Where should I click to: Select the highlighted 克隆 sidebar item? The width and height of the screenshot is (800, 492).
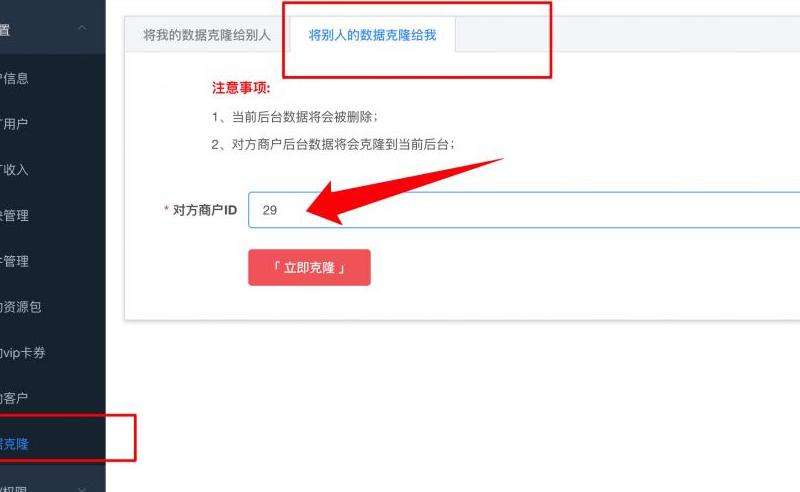(x=14, y=444)
